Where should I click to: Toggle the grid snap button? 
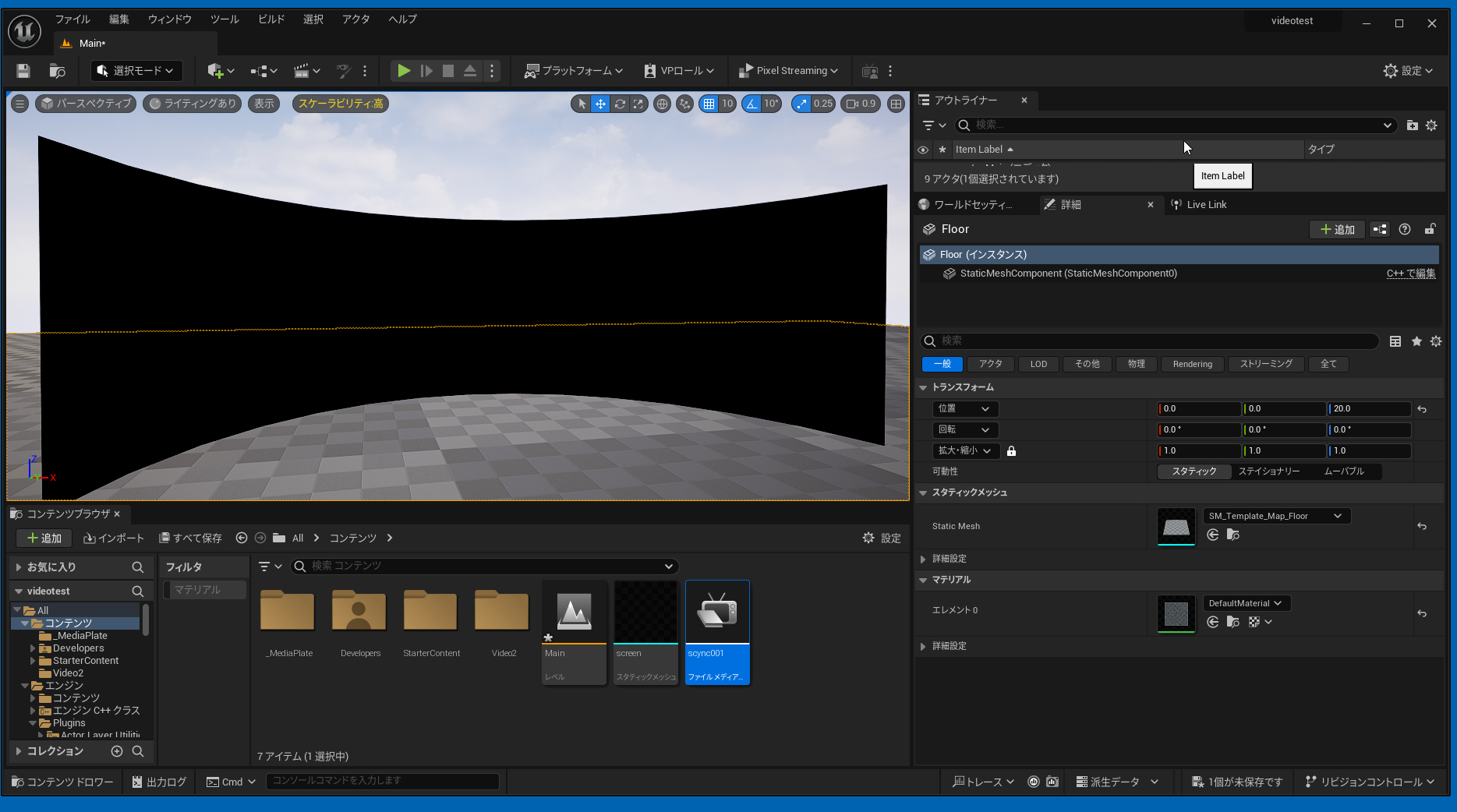coord(709,104)
